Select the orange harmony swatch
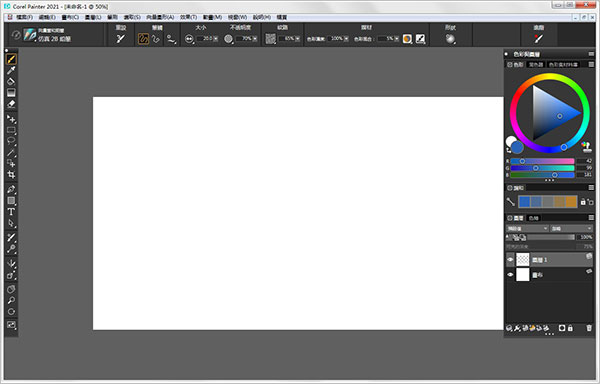 (x=571, y=202)
